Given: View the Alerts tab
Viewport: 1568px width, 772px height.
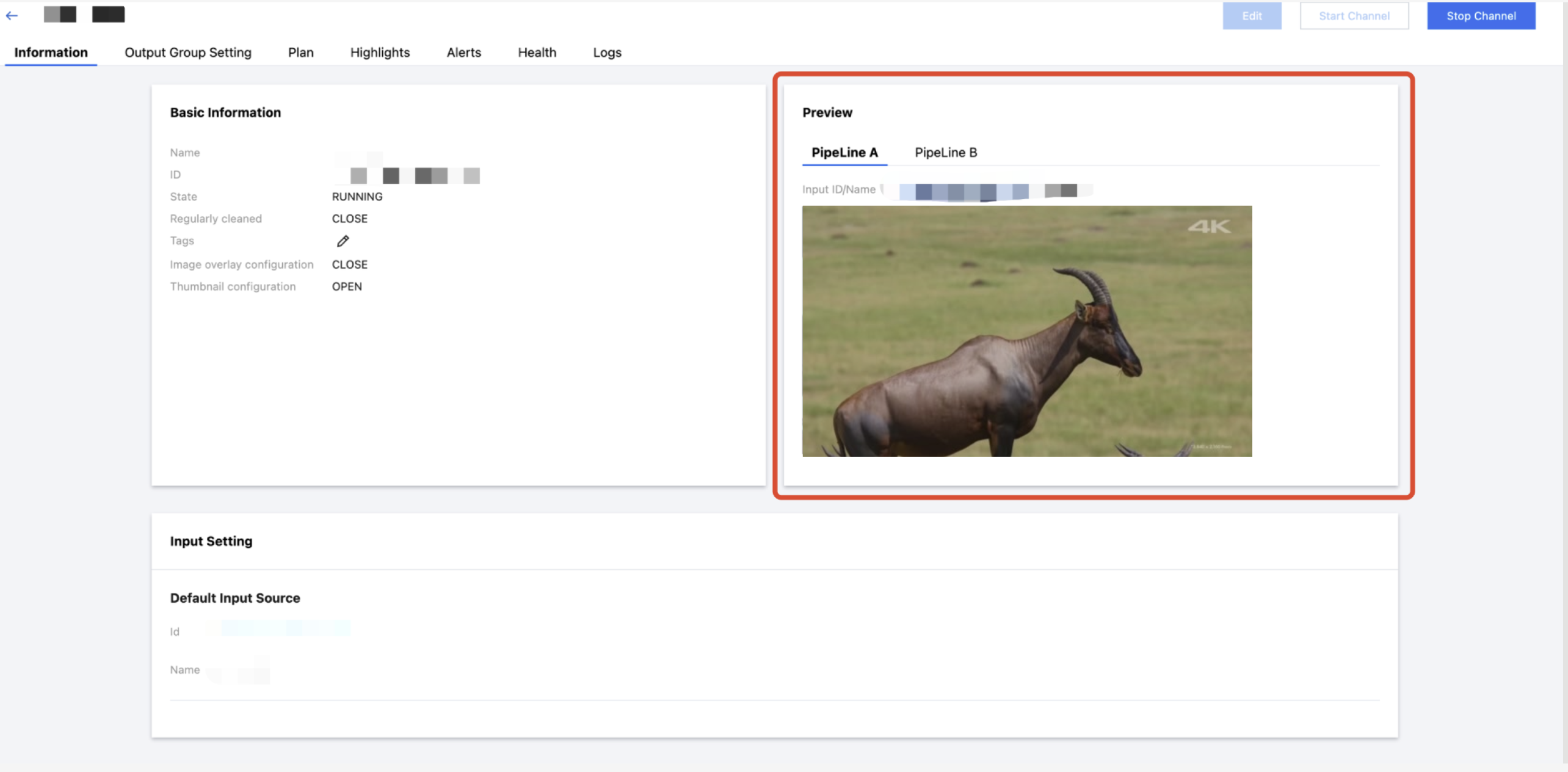Looking at the screenshot, I should [463, 53].
